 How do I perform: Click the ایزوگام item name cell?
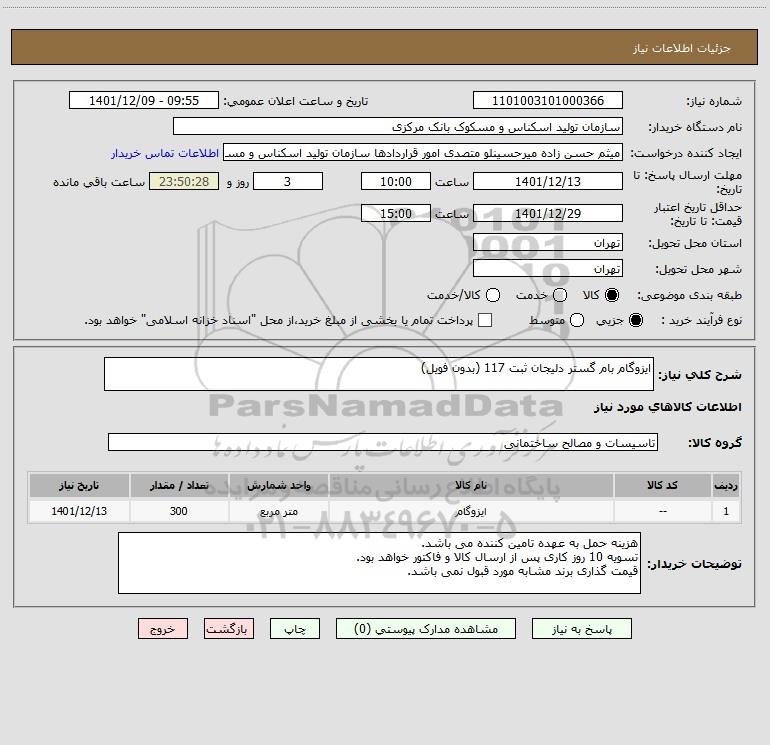(471, 511)
